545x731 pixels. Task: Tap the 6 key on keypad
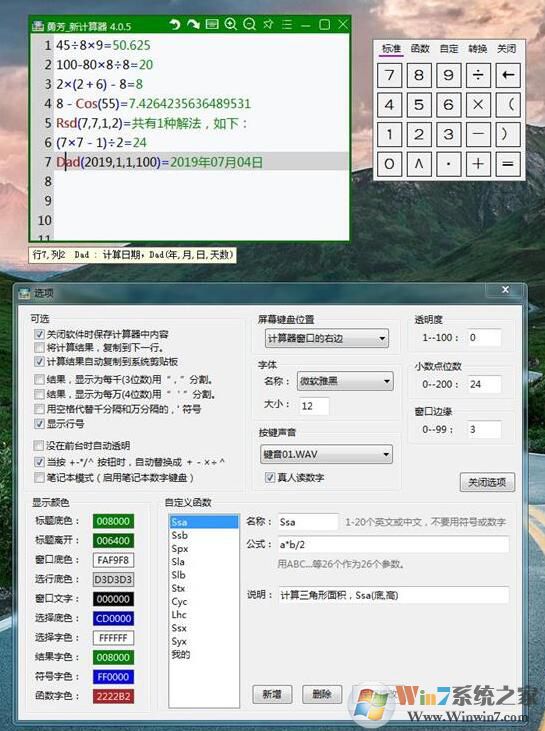[448, 104]
